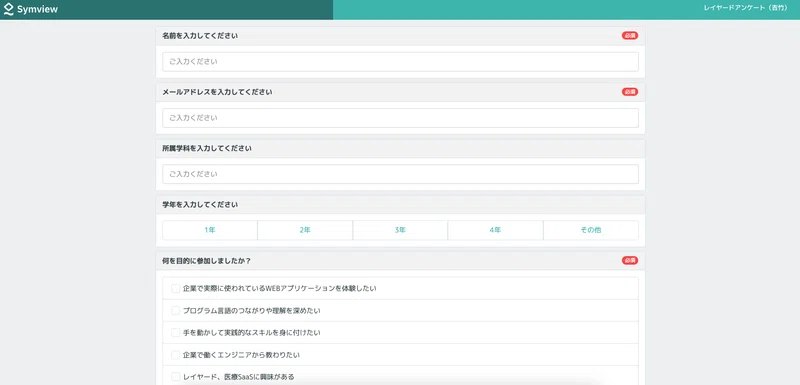Click the レイヤードアンケート header title
The height and width of the screenshot is (385, 800).
(x=746, y=8)
